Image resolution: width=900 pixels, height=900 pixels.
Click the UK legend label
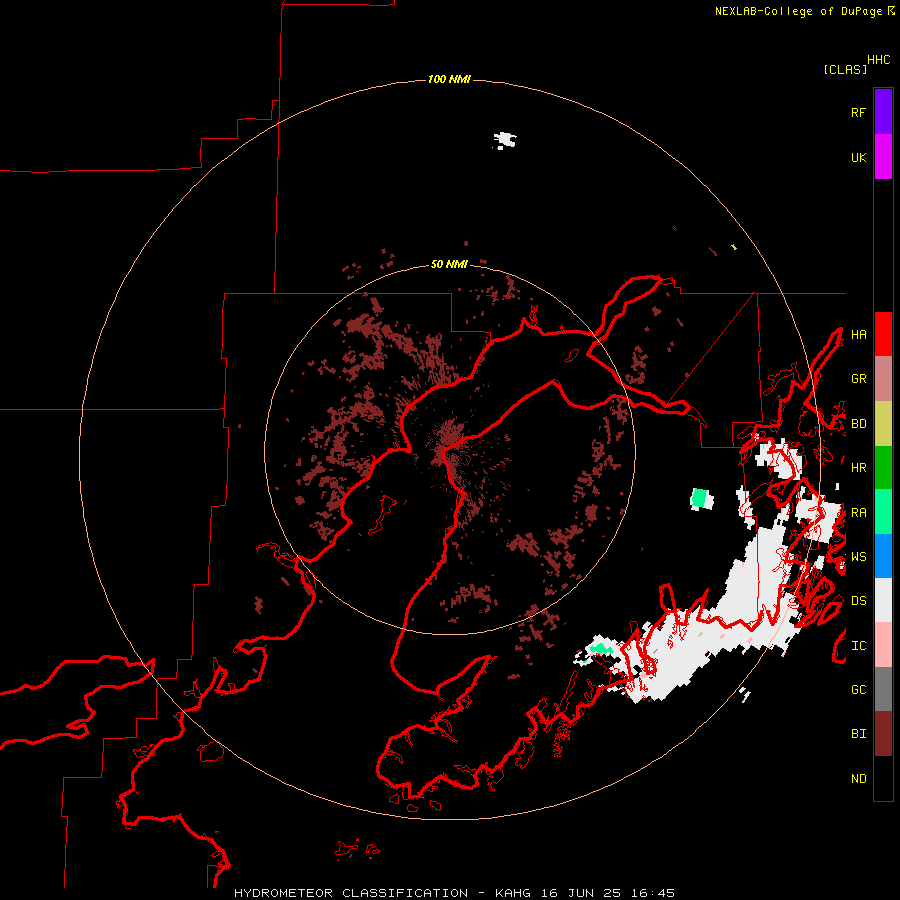[858, 157]
